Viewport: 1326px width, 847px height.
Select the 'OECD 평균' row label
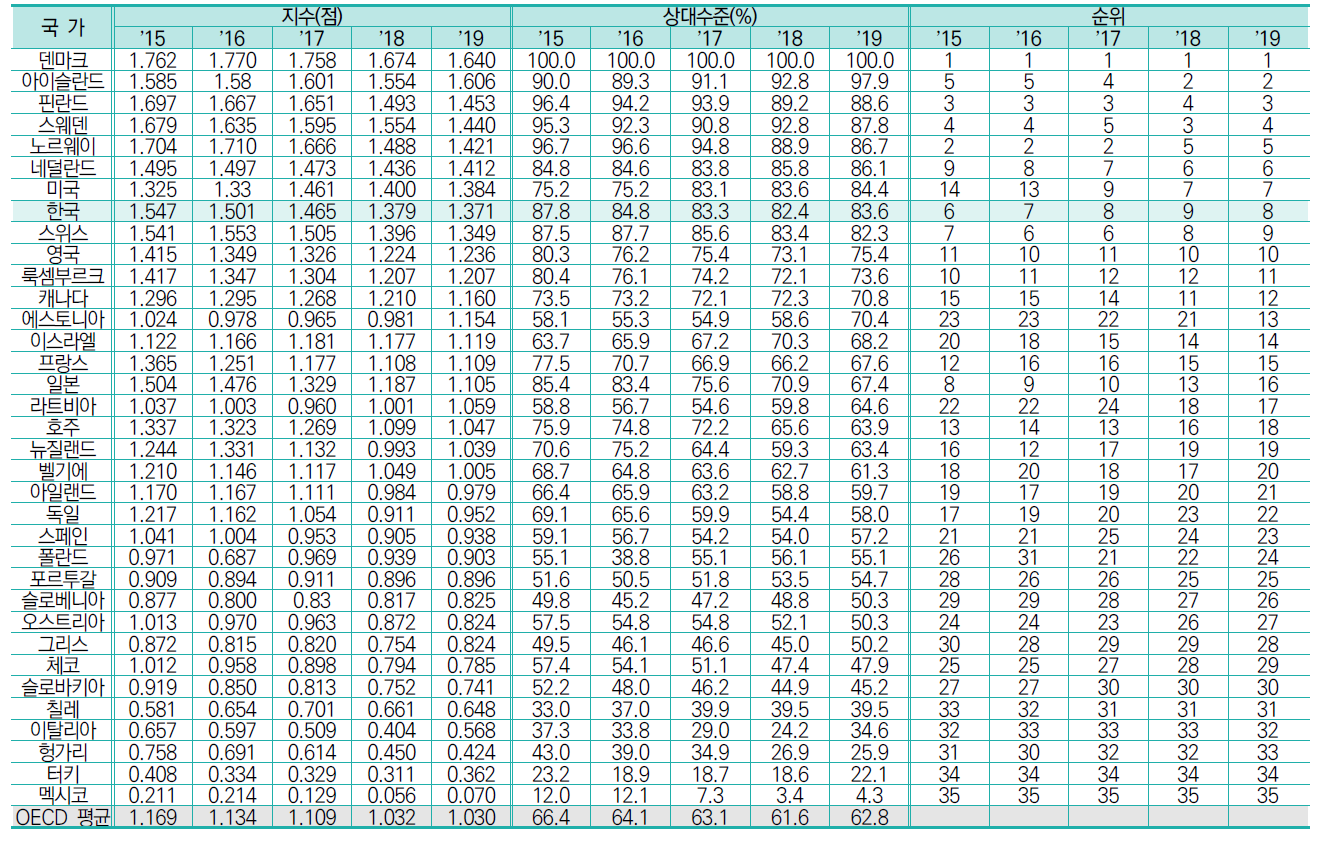pos(63,819)
